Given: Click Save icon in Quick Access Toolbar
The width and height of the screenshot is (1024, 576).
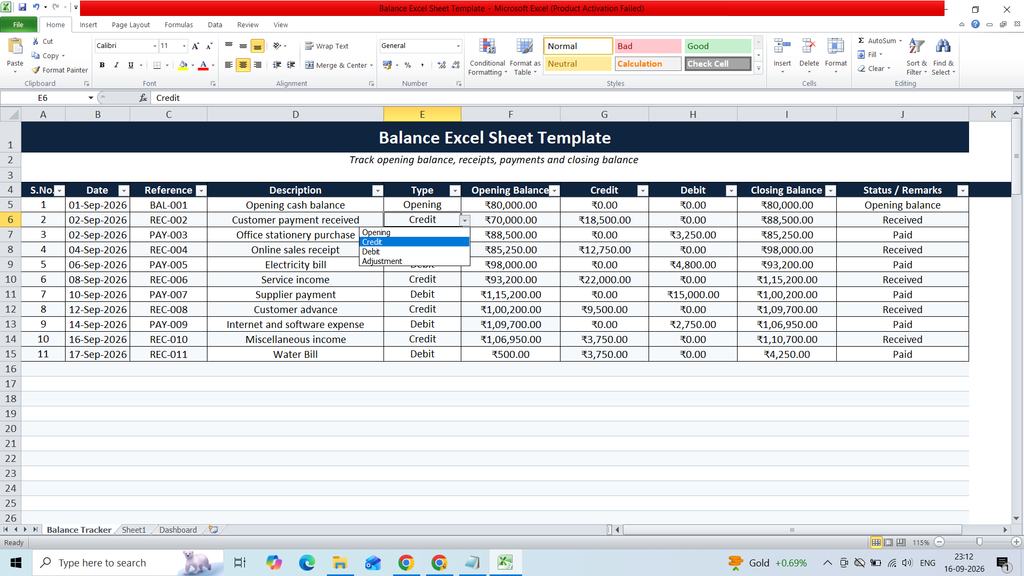Looking at the screenshot, I should pos(22,7).
